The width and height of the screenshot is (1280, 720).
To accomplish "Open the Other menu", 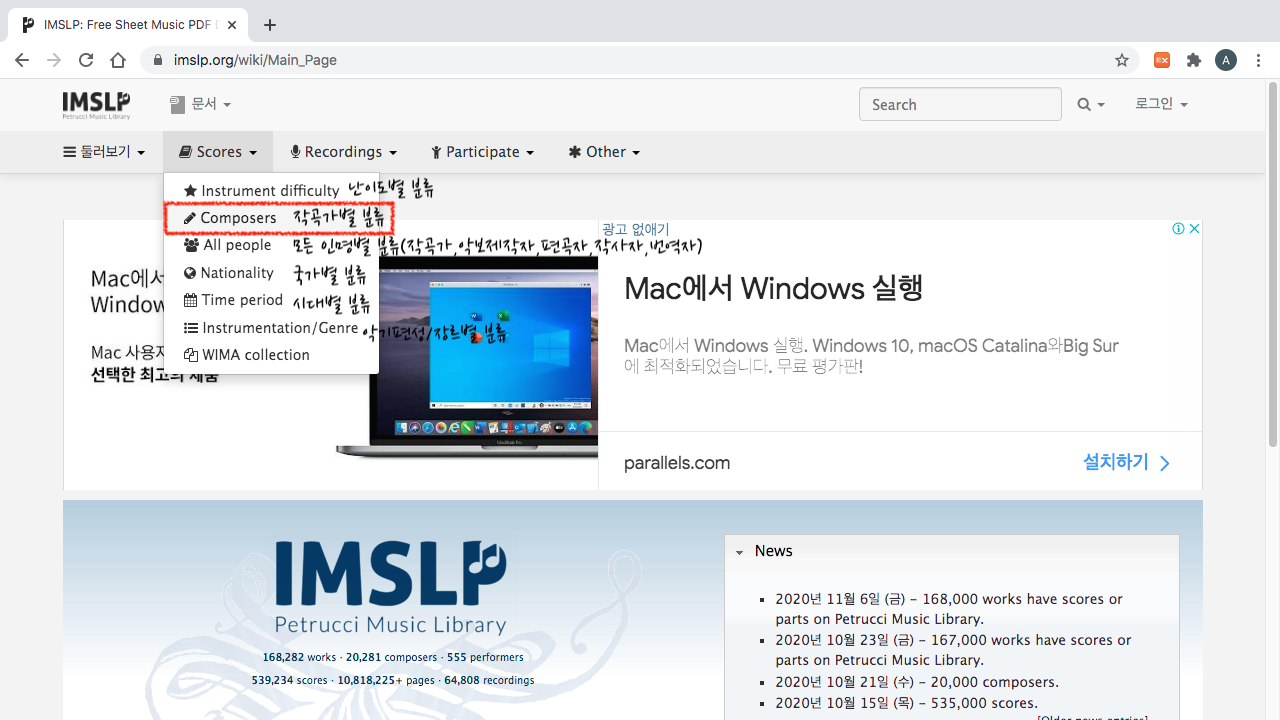I will click(x=604, y=152).
